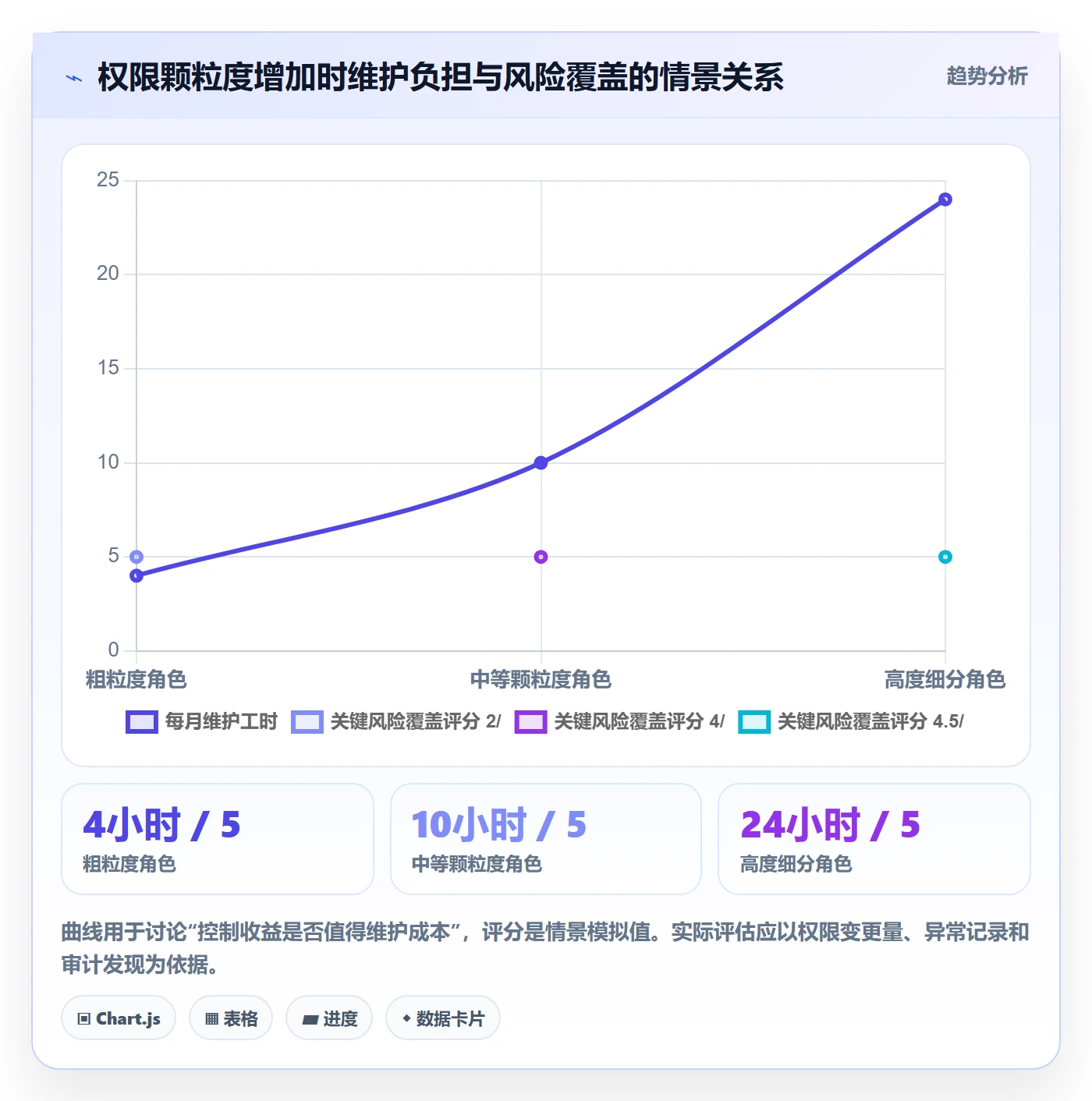Toggle legend 关键风险覆盖评分 4/
The image size is (1092, 1101).
coord(619,722)
